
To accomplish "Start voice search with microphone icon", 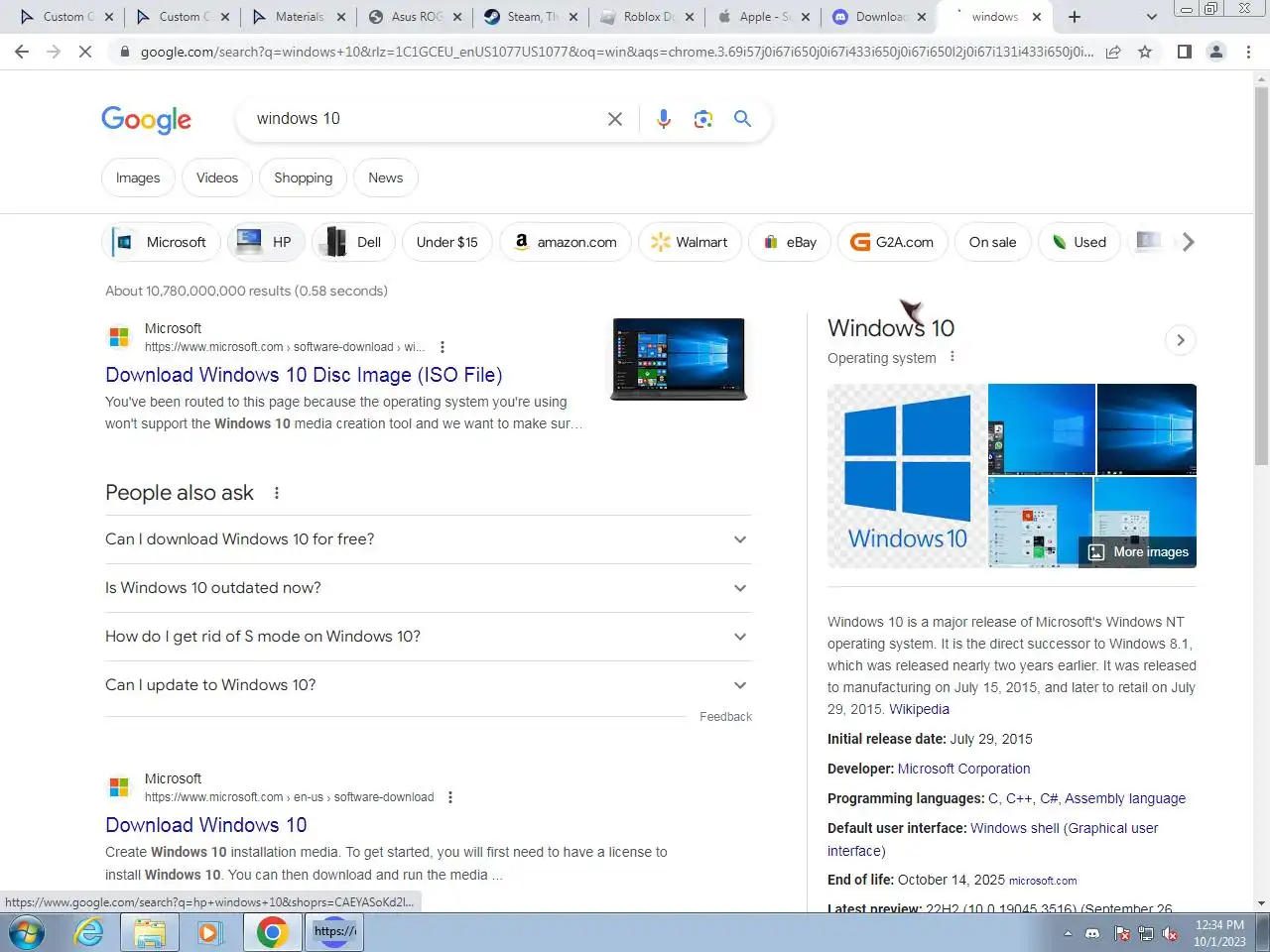I will pos(664,119).
